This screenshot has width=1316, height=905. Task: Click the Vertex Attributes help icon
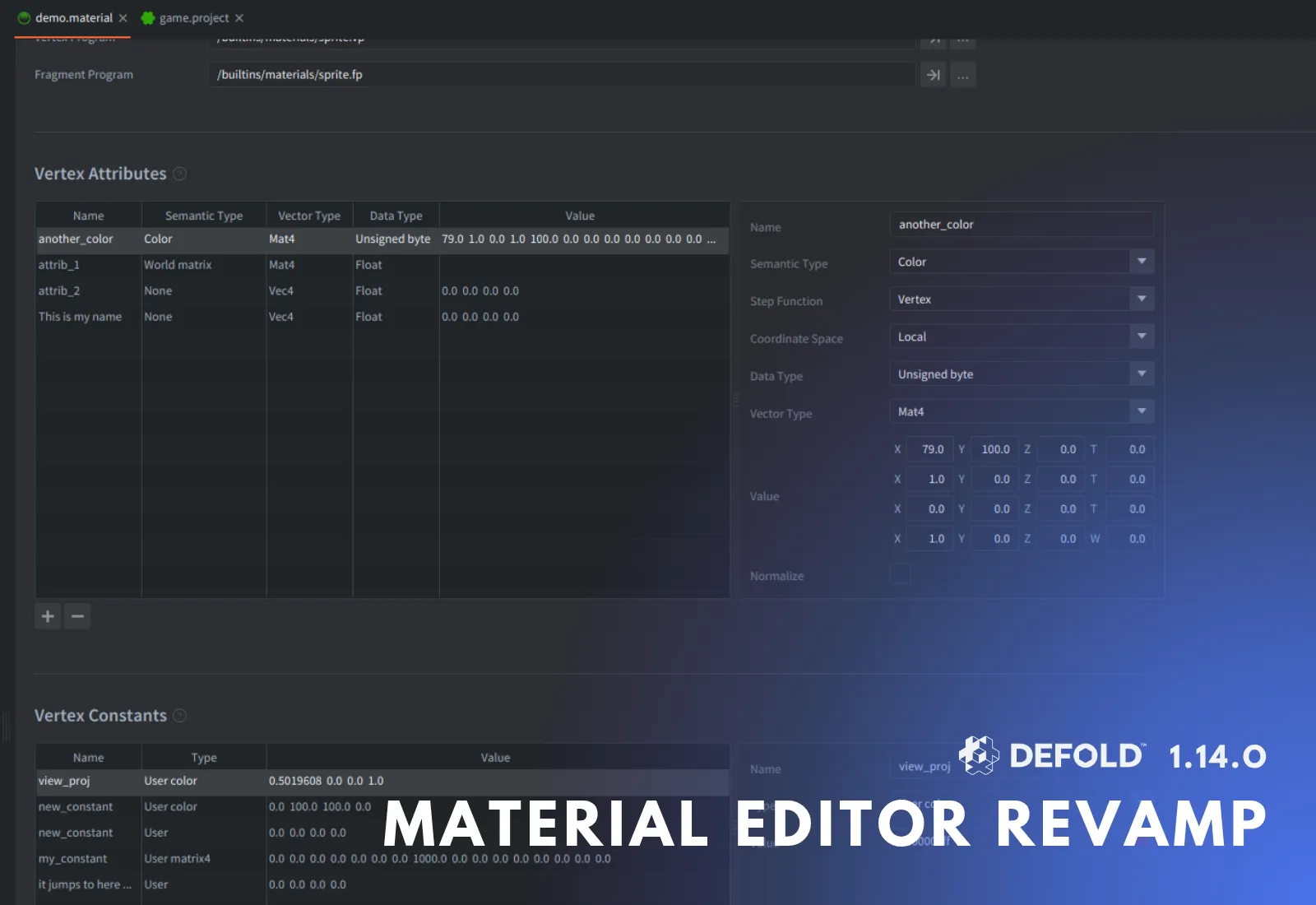[179, 174]
